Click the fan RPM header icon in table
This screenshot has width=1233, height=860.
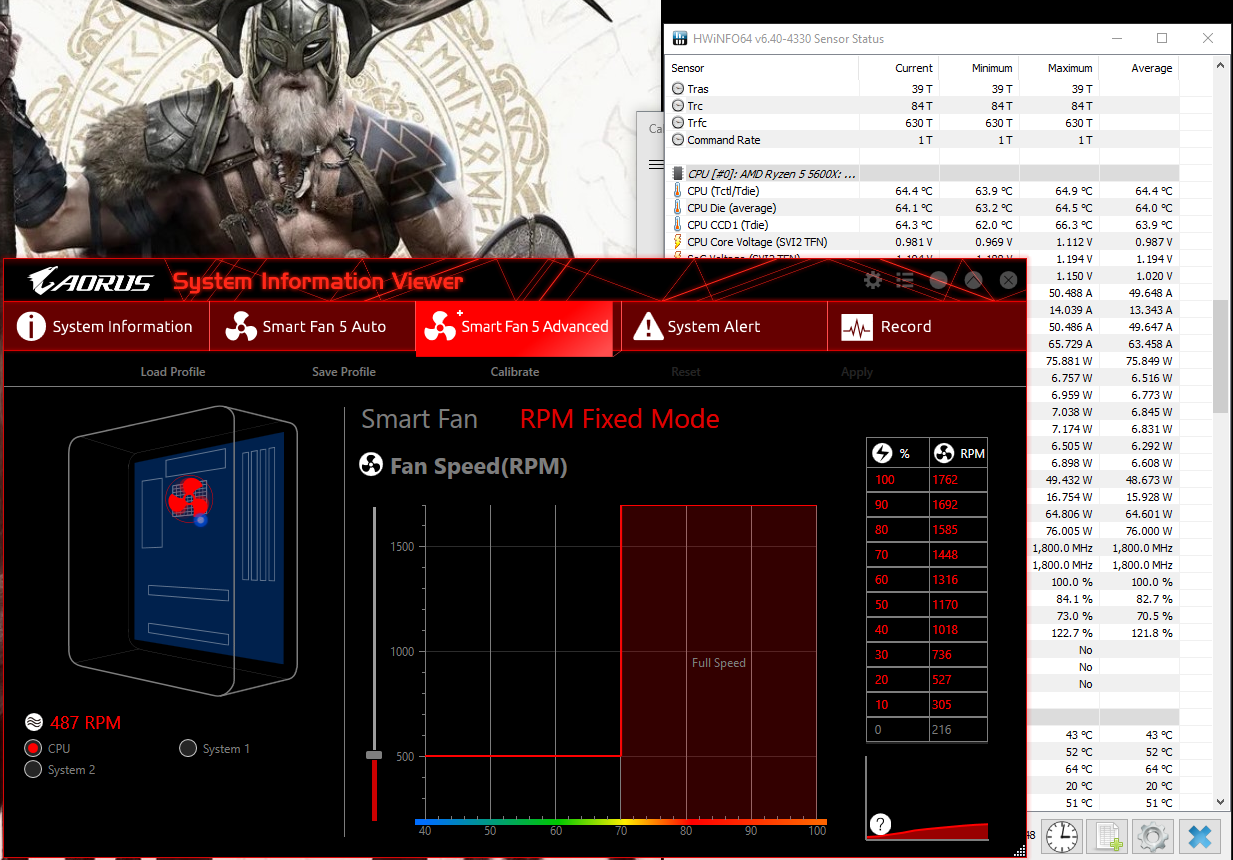(943, 453)
